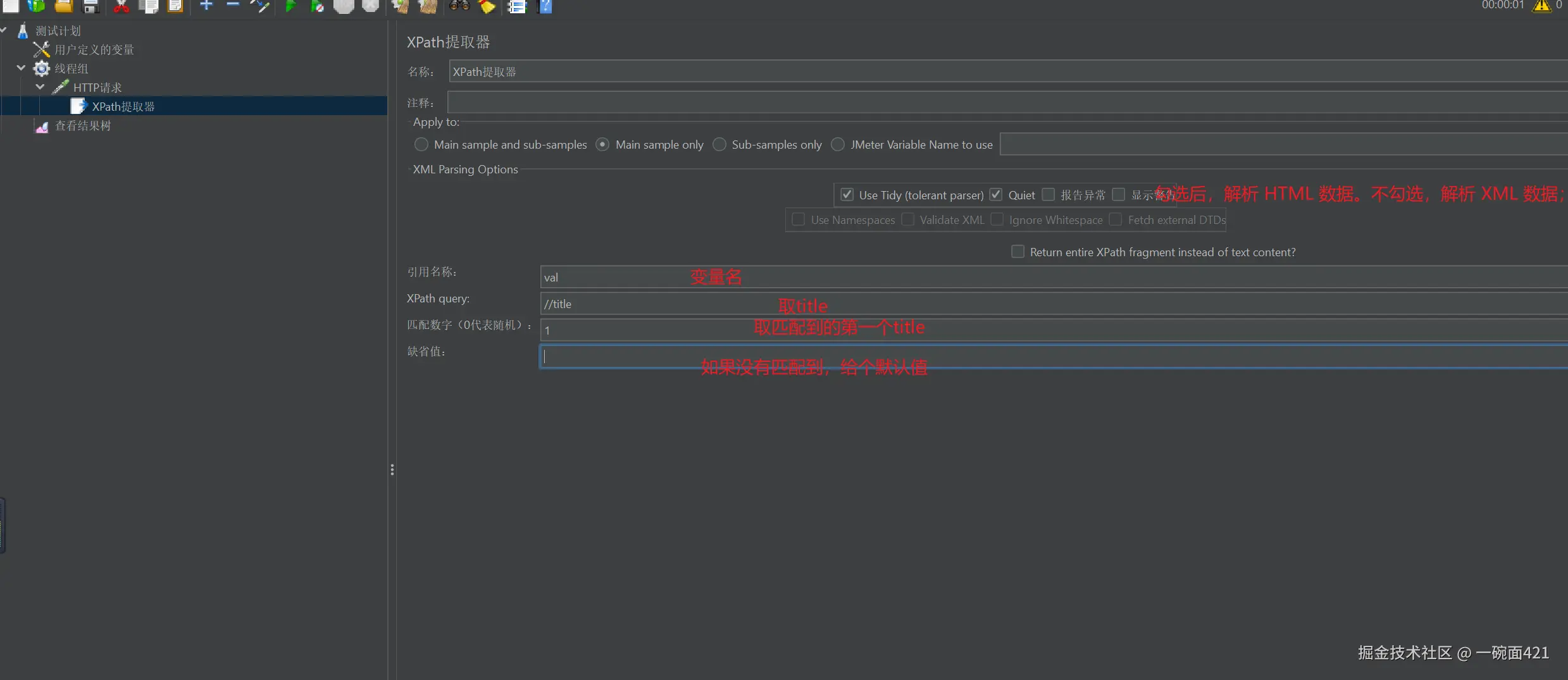1568x680 pixels.
Task: Select 线程组 in the test tree
Action: pyautogui.click(x=71, y=68)
